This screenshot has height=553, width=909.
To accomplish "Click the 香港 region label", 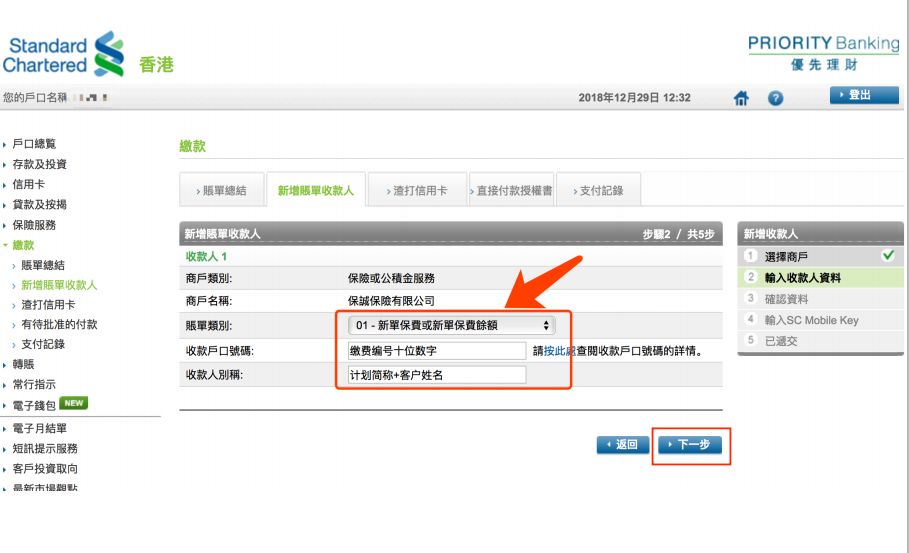I will 157,64.
